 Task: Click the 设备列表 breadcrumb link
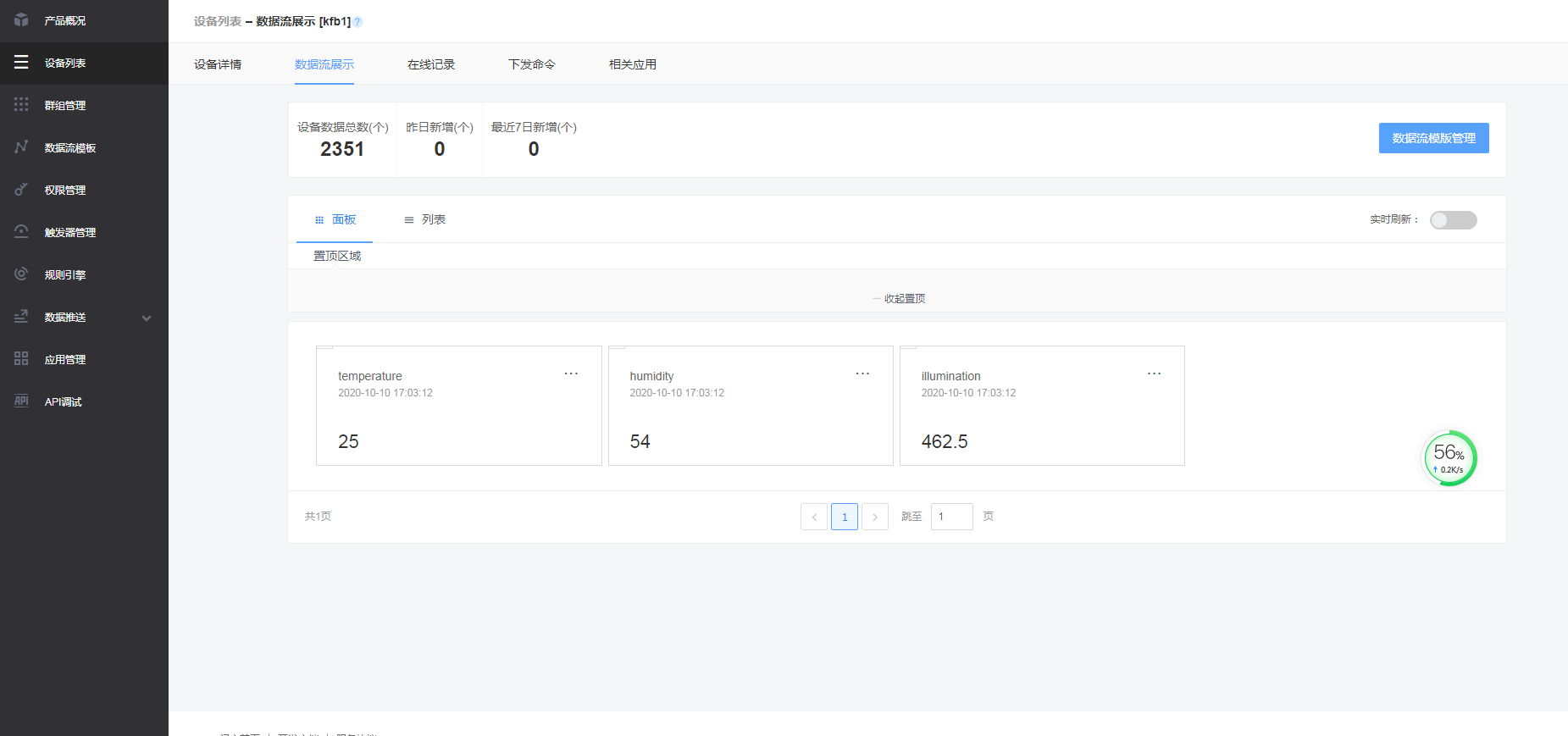pos(218,21)
